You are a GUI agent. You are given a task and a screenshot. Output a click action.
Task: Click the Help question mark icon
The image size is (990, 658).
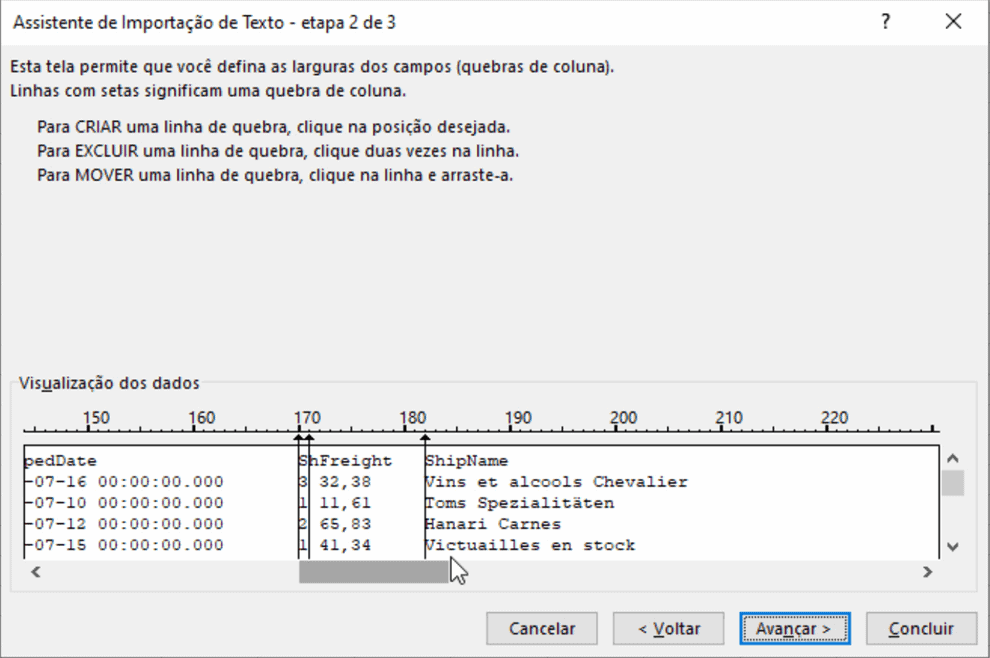pyautogui.click(x=885, y=21)
